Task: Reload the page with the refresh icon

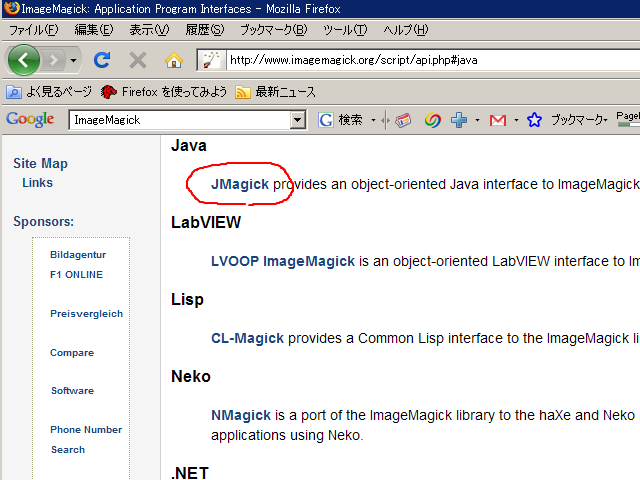Action: [x=102, y=60]
